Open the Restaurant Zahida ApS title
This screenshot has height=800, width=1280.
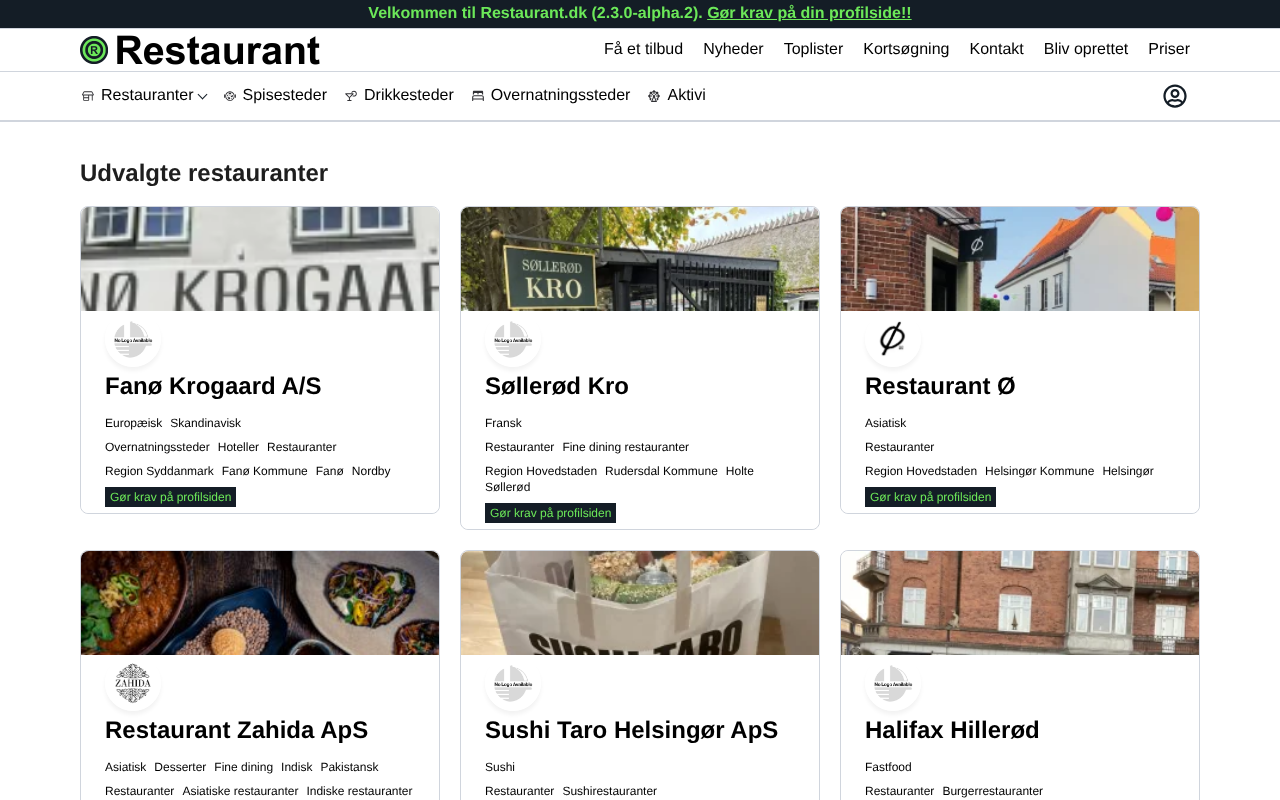236,730
